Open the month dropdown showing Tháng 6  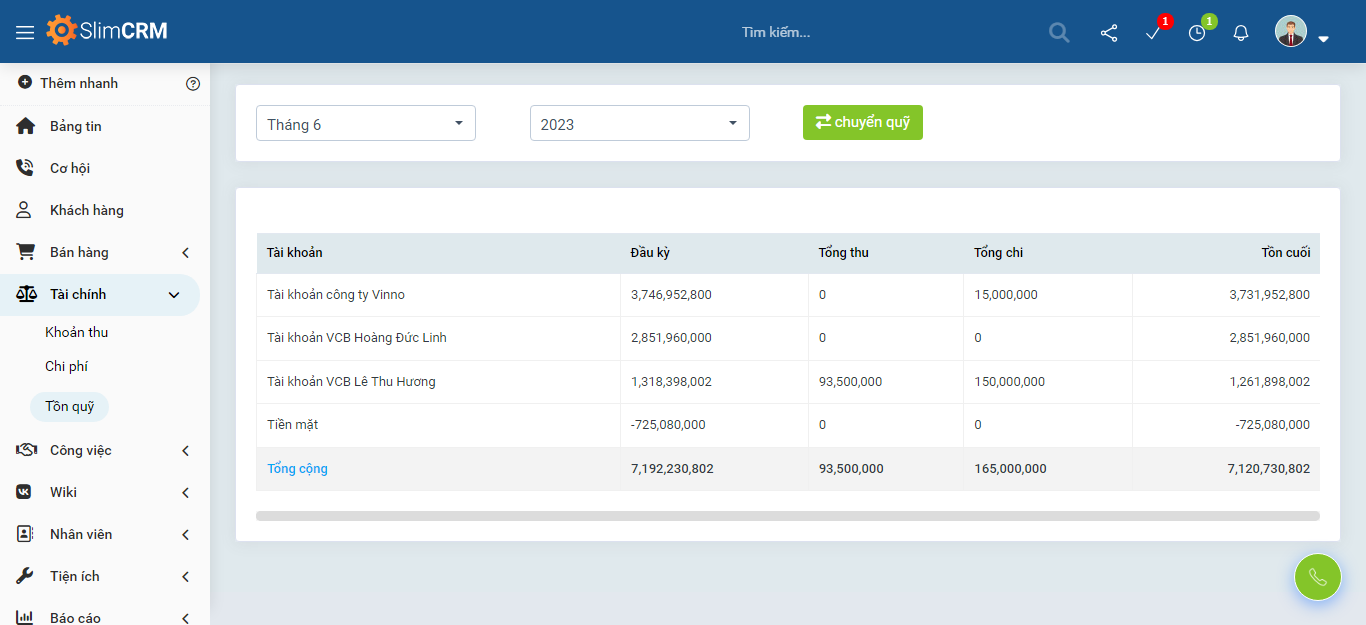(x=366, y=124)
